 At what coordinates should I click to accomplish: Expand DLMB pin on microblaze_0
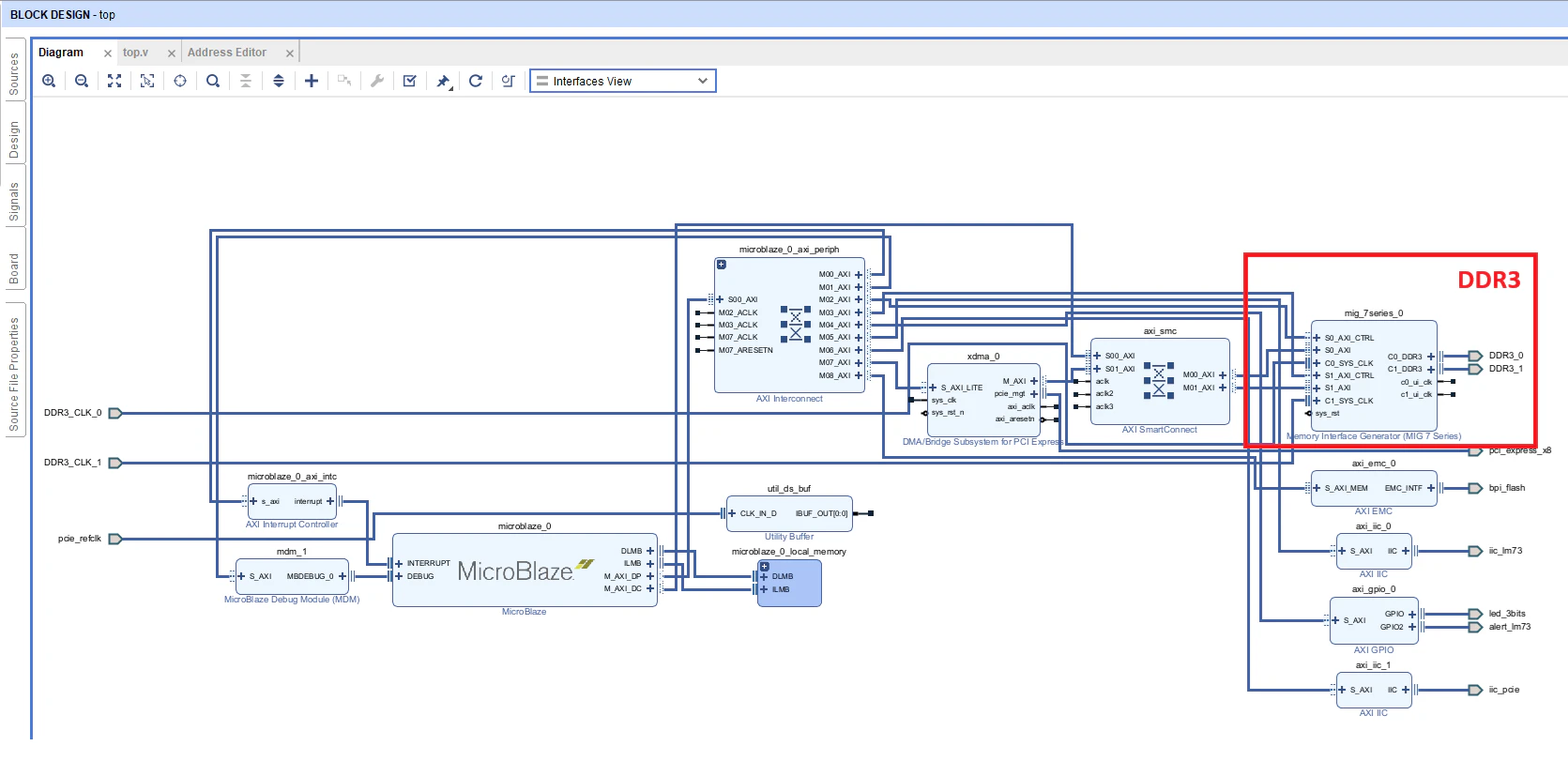pos(650,551)
